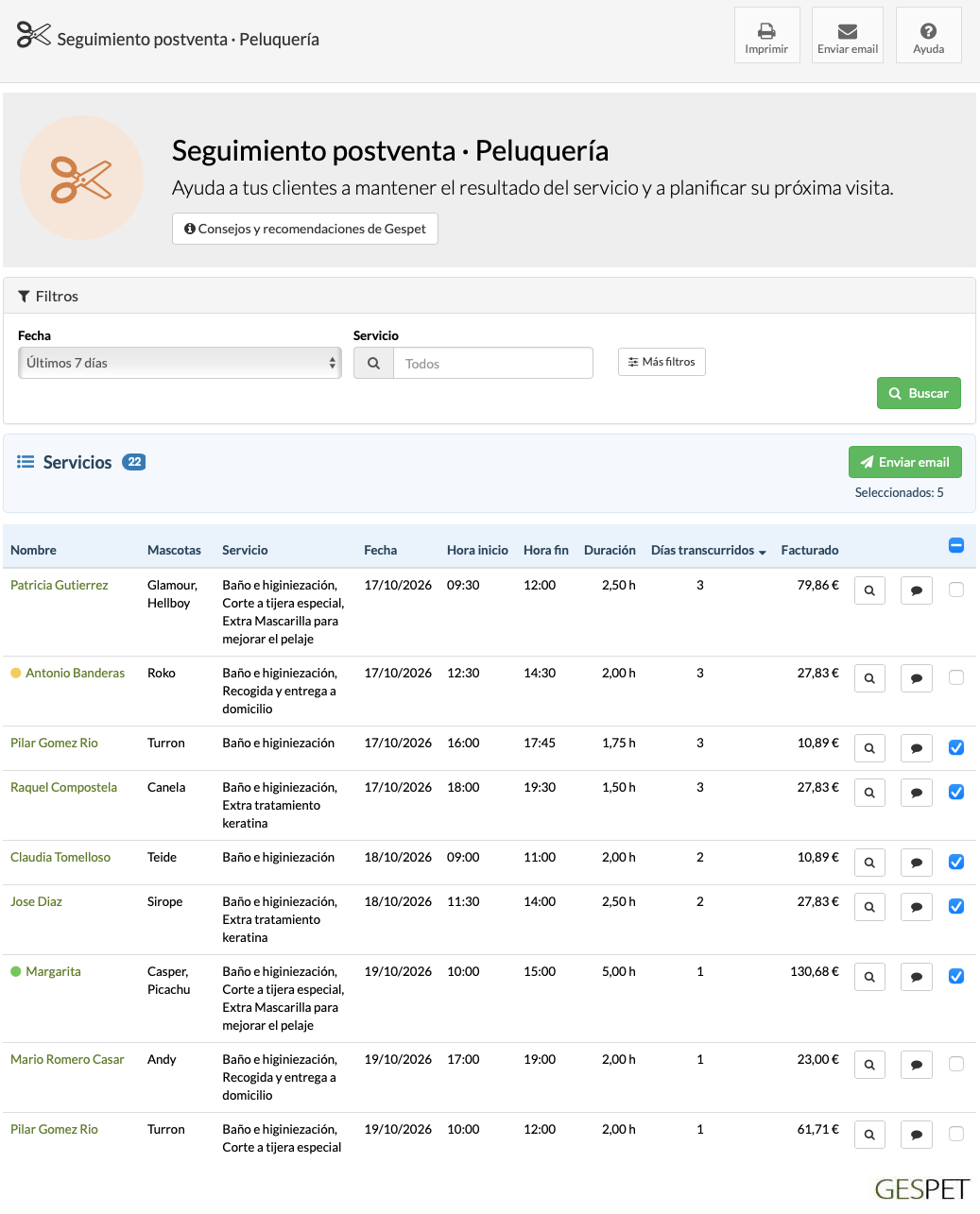The width and height of the screenshot is (980, 1214).
Task: Open comment bubble for Antonio Banderas
Action: coord(917,678)
